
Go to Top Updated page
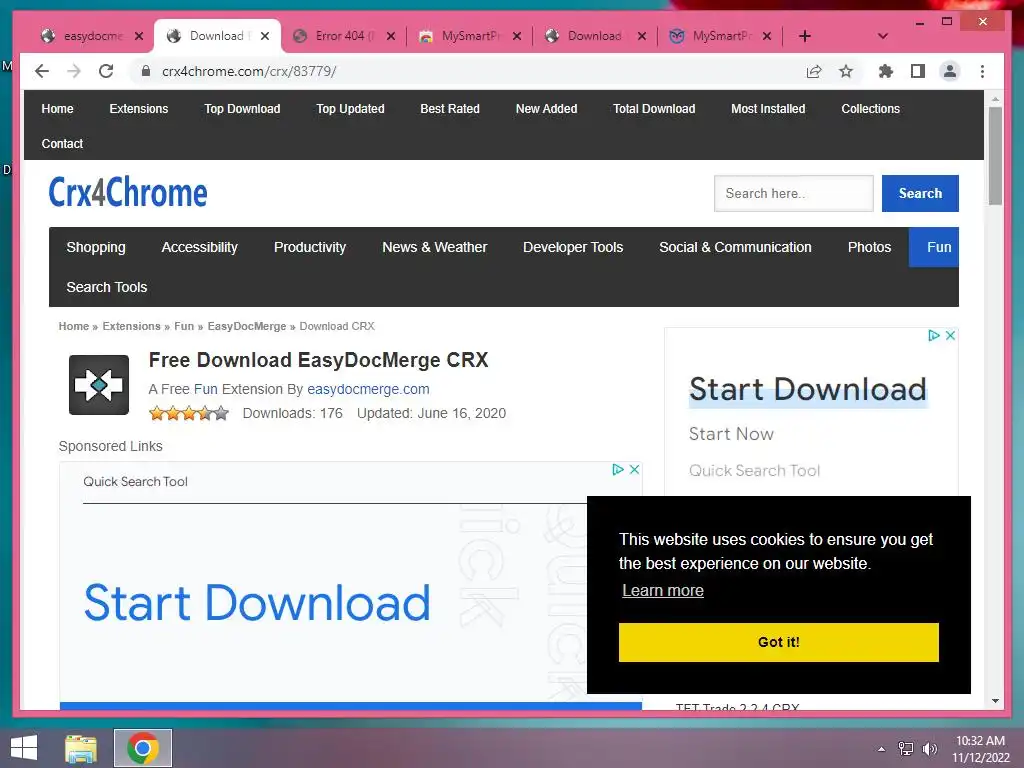pyautogui.click(x=350, y=108)
